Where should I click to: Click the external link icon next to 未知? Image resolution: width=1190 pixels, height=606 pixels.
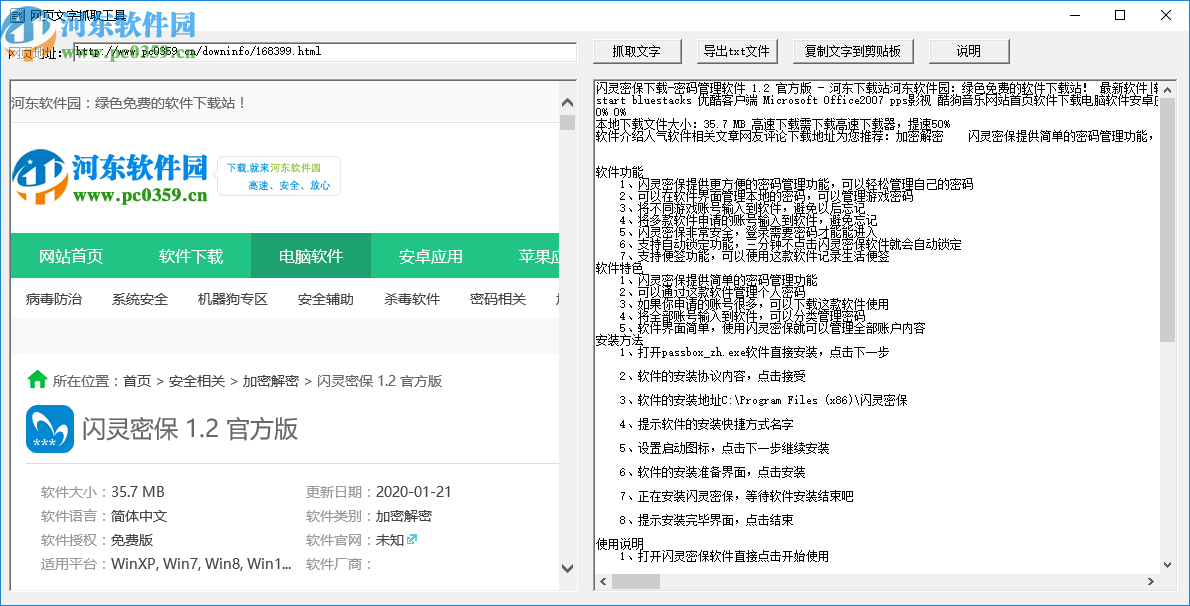coord(411,538)
